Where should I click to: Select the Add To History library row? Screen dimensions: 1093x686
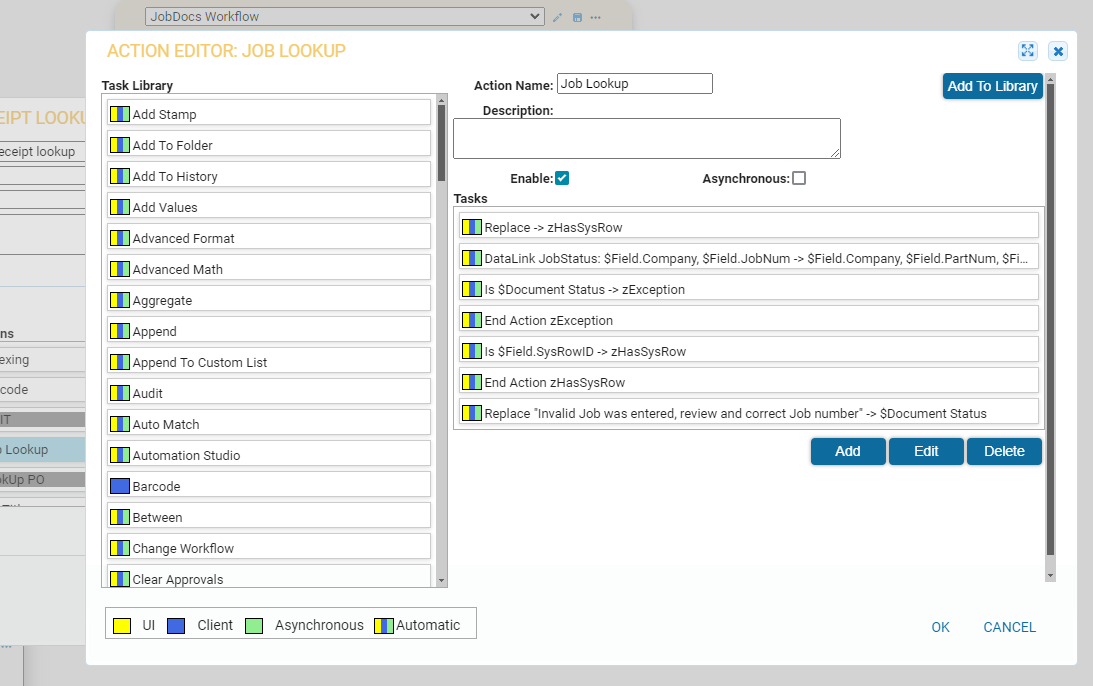[x=269, y=176]
